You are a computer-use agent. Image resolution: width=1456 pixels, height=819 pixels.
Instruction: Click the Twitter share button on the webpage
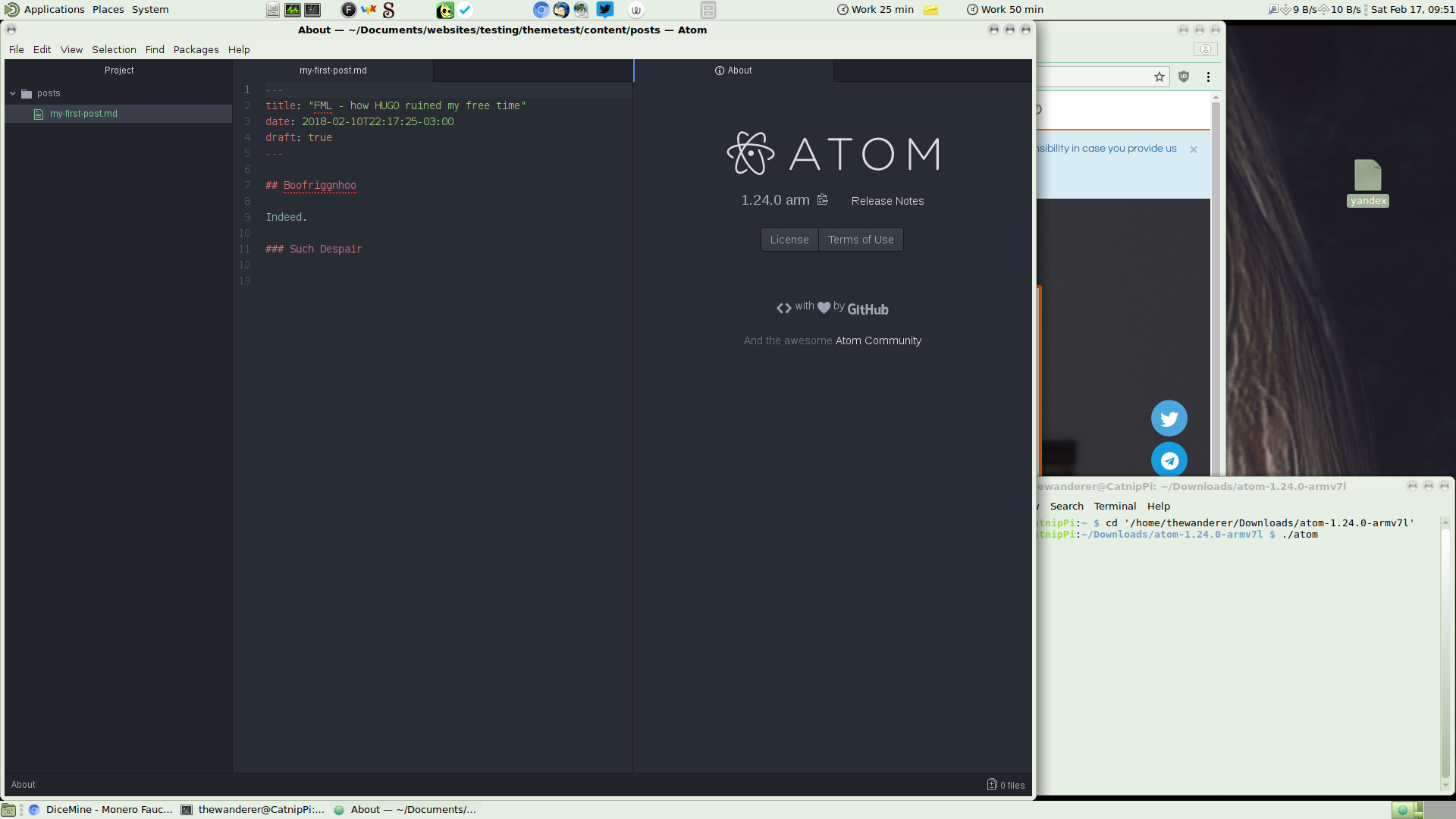1169,419
